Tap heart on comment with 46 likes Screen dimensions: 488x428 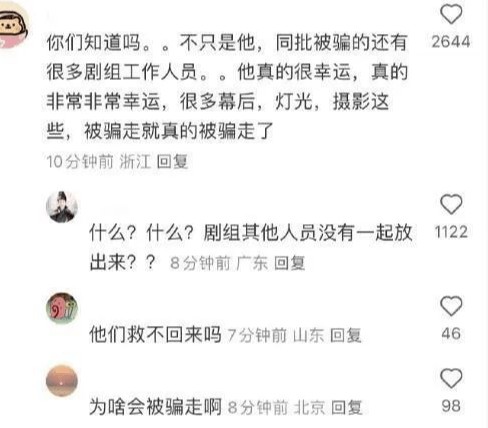coord(451,305)
